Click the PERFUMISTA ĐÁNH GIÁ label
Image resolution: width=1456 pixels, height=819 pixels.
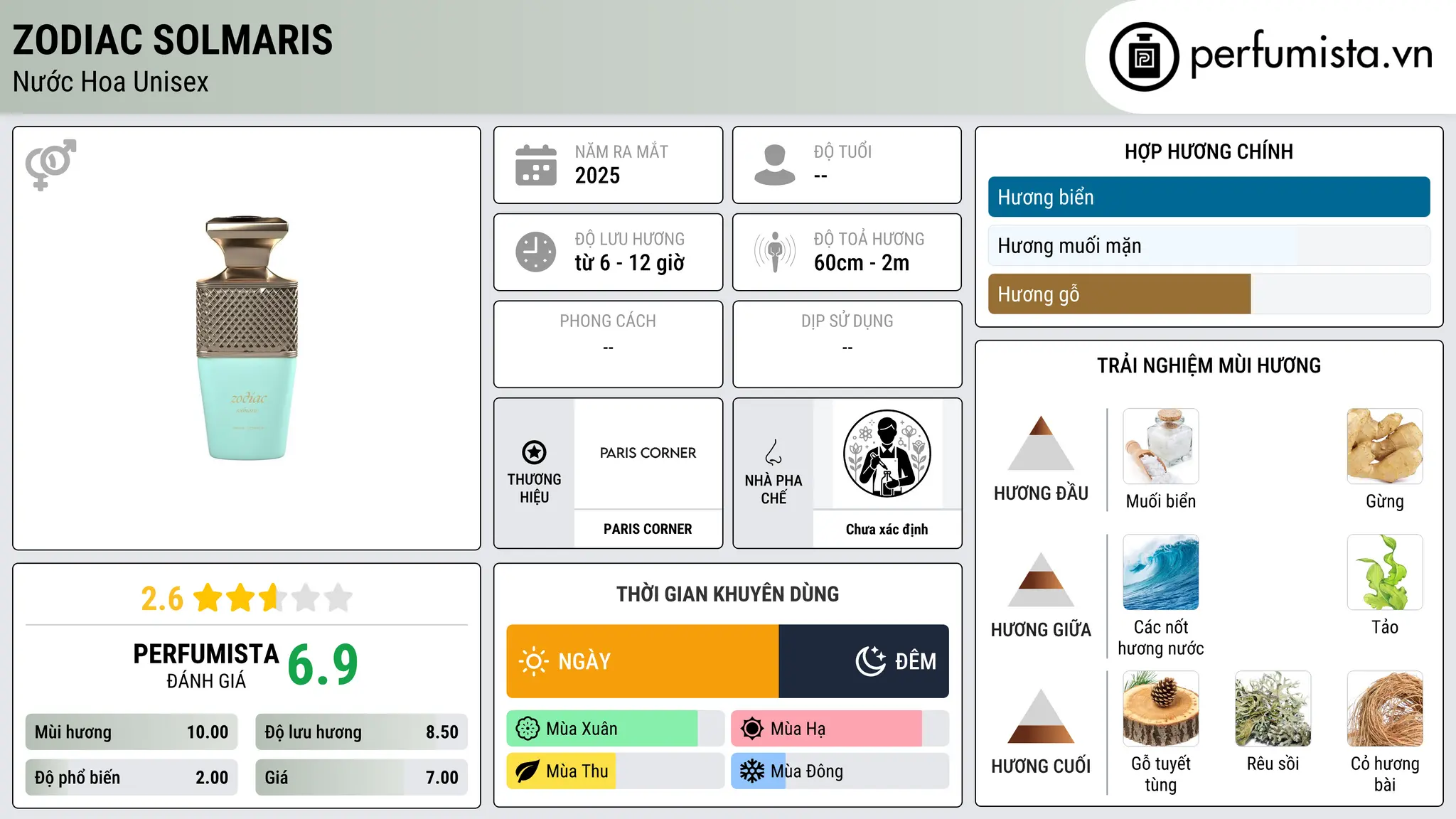tap(206, 665)
